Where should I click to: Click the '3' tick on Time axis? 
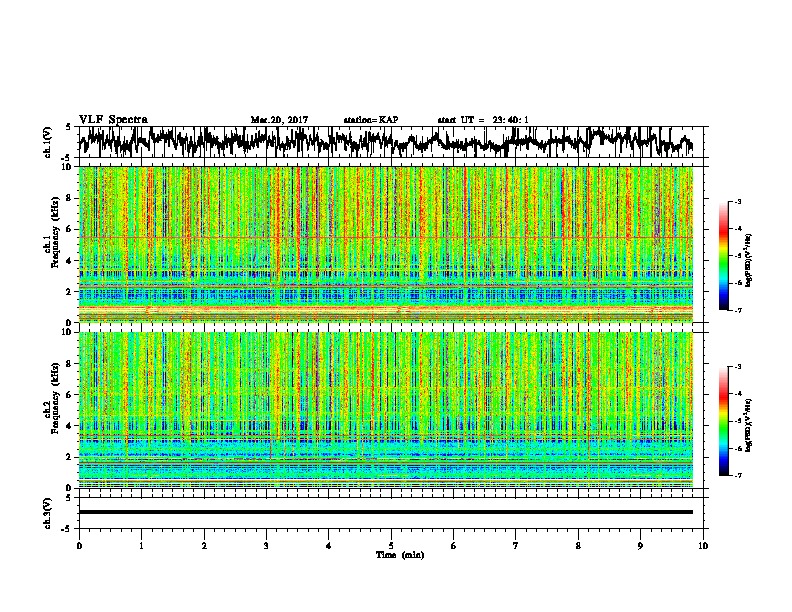(266, 546)
